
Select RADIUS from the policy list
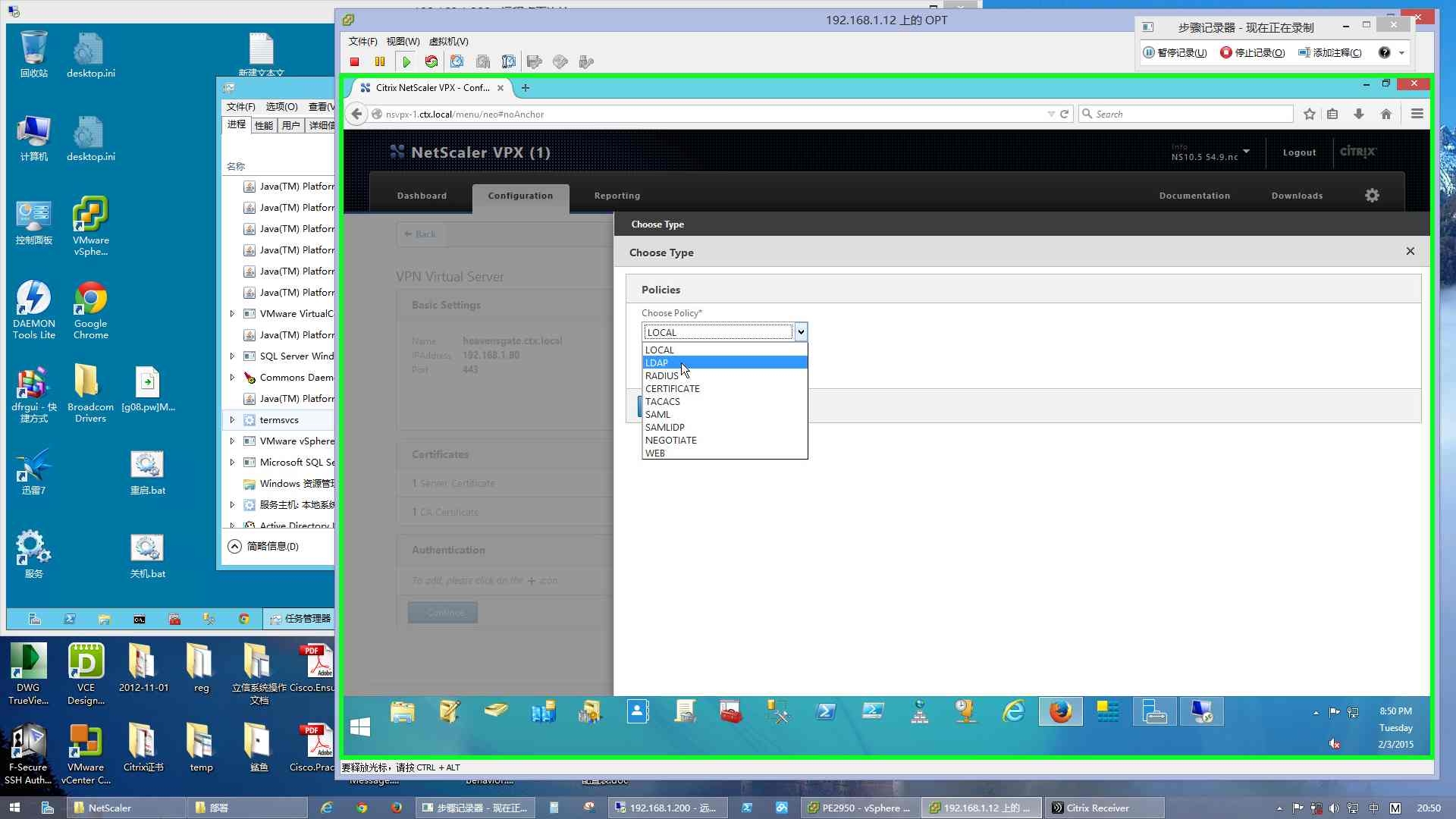pos(724,376)
